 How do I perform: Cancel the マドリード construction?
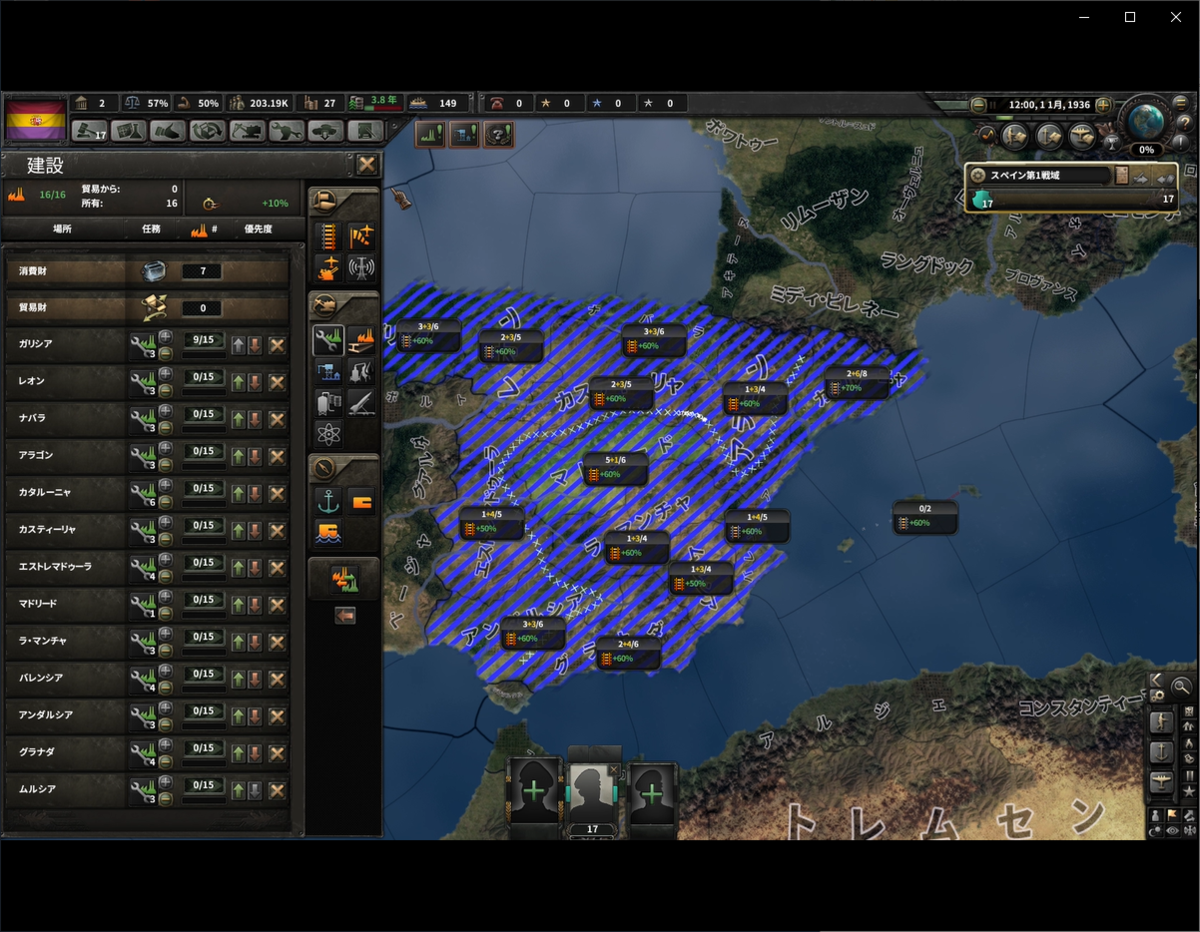tap(277, 604)
